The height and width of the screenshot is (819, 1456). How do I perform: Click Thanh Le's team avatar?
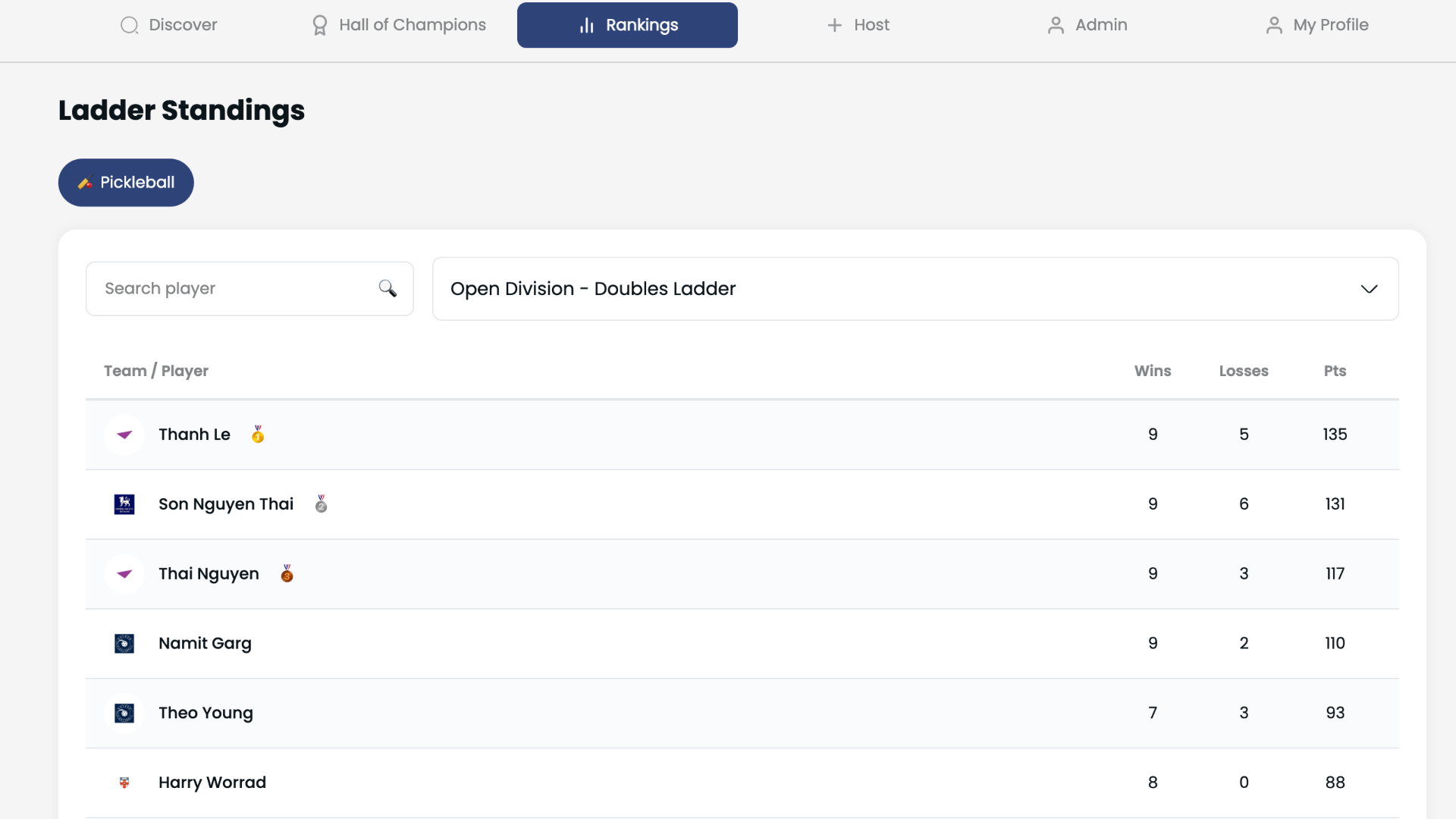pos(124,435)
